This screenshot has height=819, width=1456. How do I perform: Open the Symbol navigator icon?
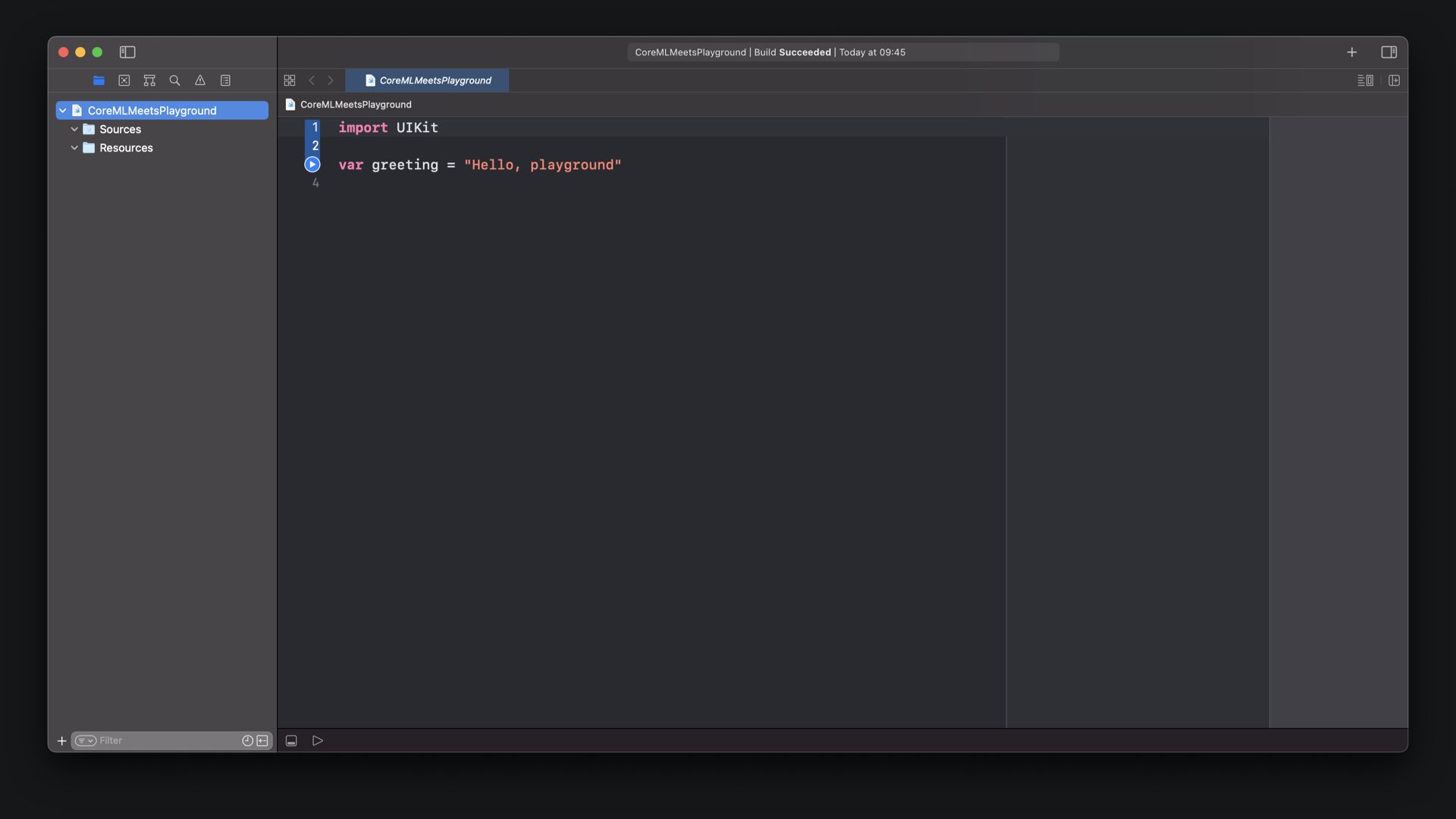(x=149, y=80)
